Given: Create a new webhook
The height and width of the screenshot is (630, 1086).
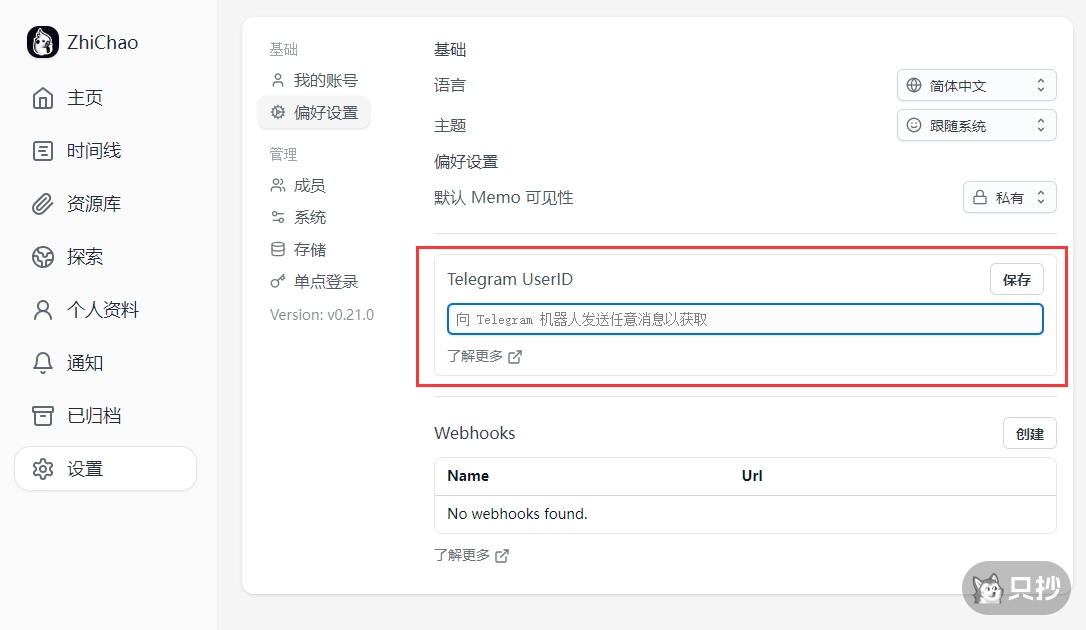Looking at the screenshot, I should point(1030,433).
